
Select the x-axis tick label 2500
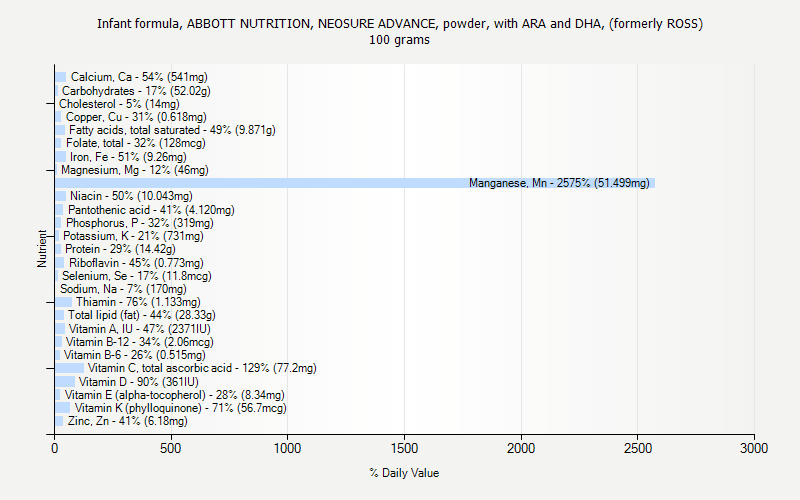click(638, 448)
